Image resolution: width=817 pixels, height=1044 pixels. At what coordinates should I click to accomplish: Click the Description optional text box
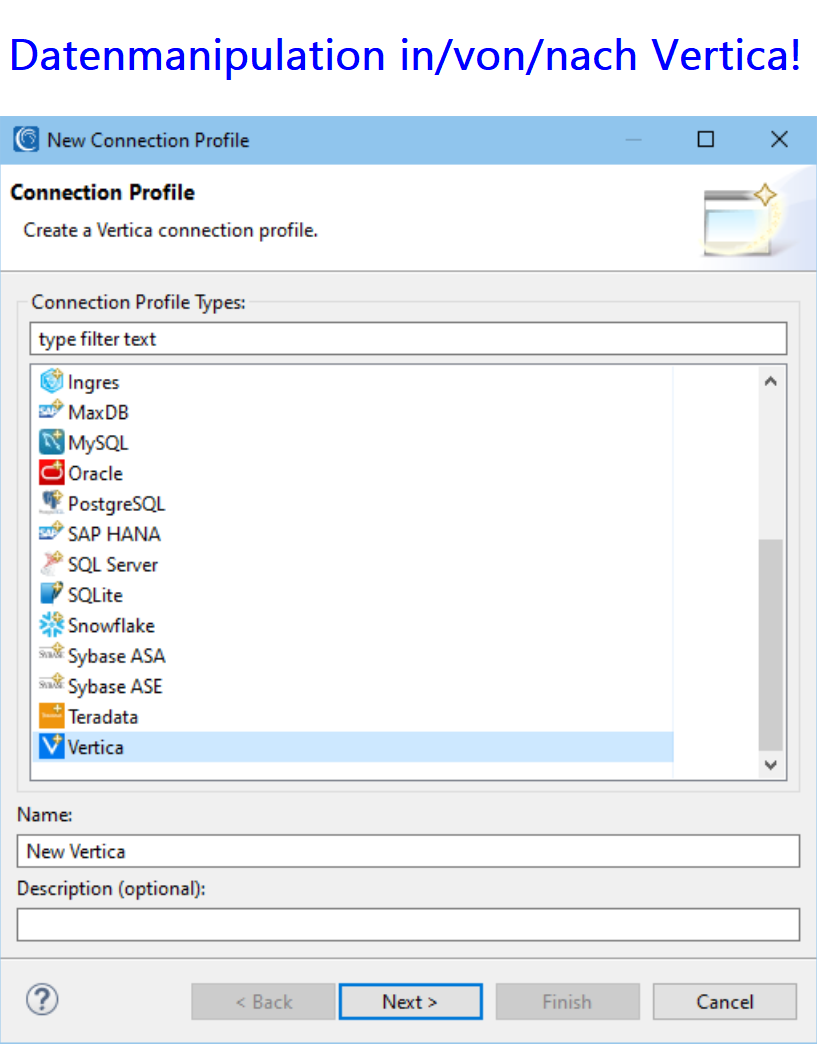click(x=408, y=924)
